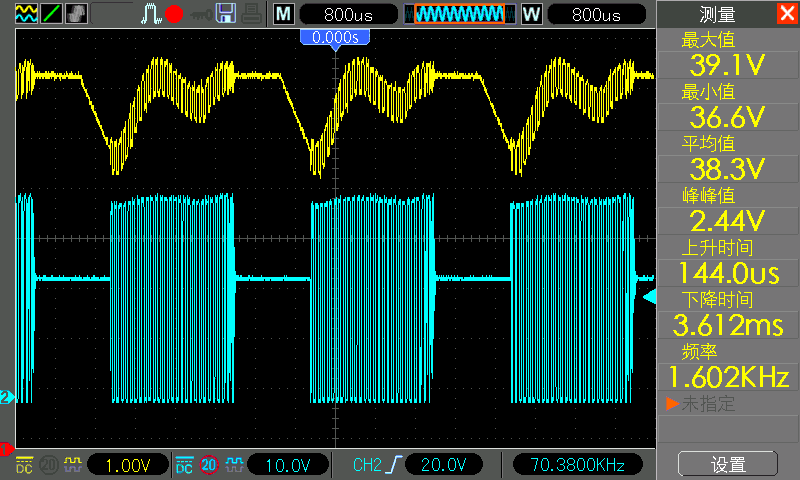
Task: Click the floppy disk save icon
Action: click(226, 14)
